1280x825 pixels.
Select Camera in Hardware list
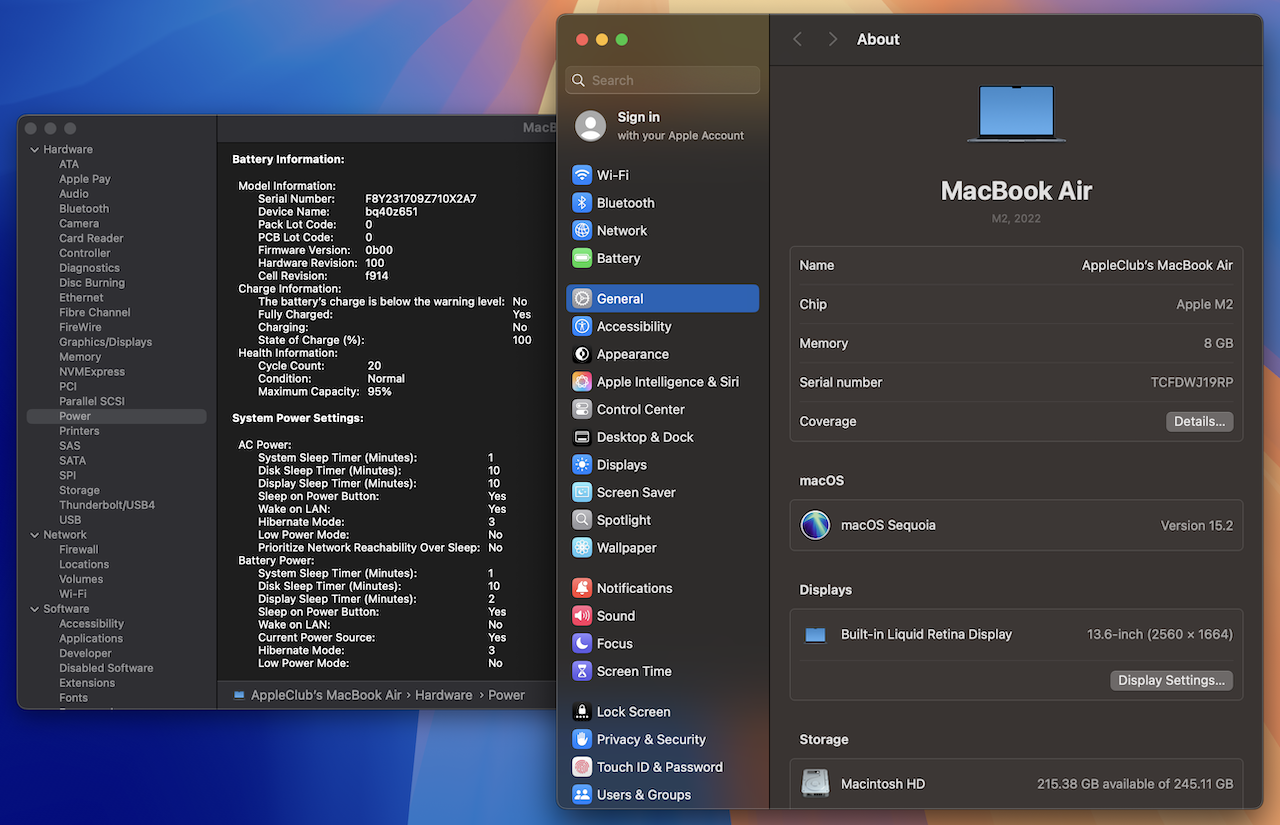pyautogui.click(x=79, y=224)
